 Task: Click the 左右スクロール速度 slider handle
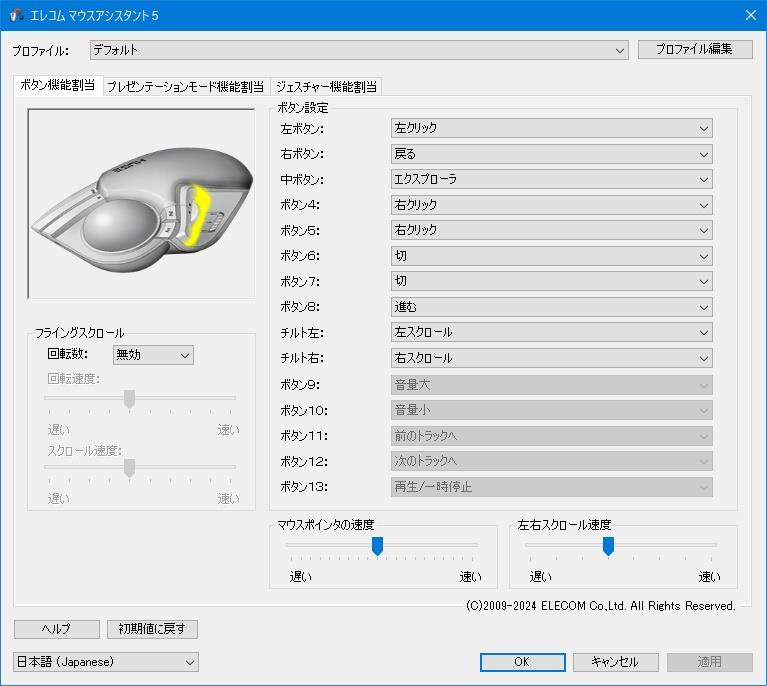tap(608, 546)
